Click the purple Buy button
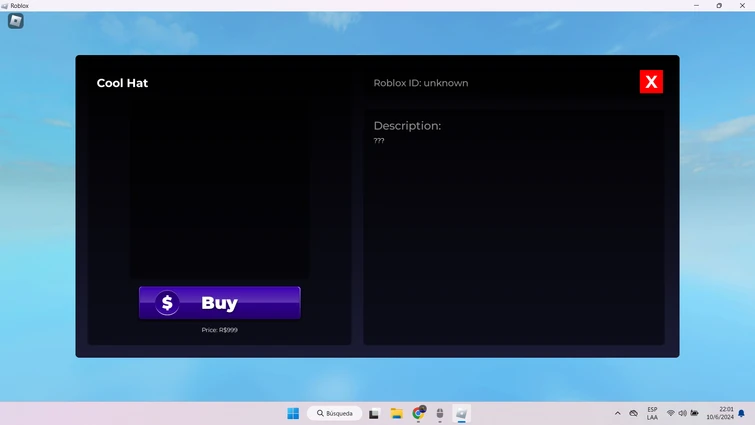This screenshot has width=755, height=425. 220,303
